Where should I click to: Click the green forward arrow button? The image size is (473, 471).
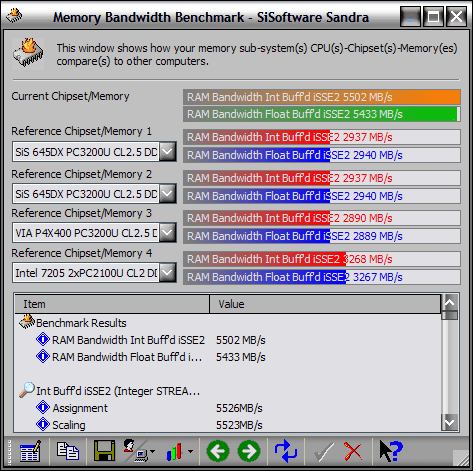coord(249,451)
